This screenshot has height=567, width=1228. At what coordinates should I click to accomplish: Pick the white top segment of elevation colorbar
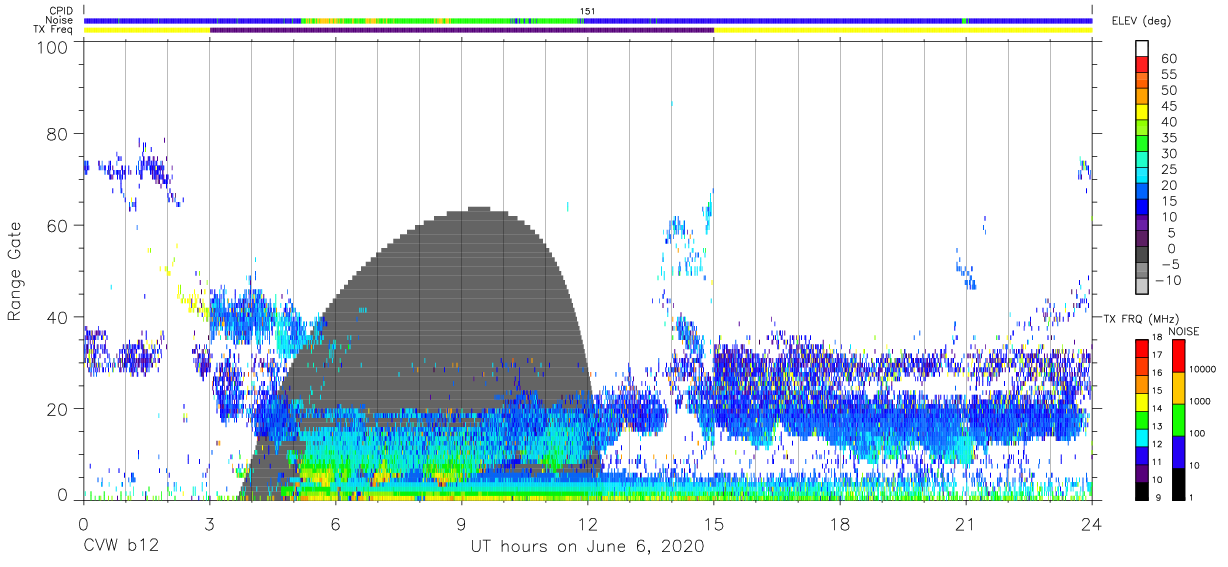tap(1143, 48)
